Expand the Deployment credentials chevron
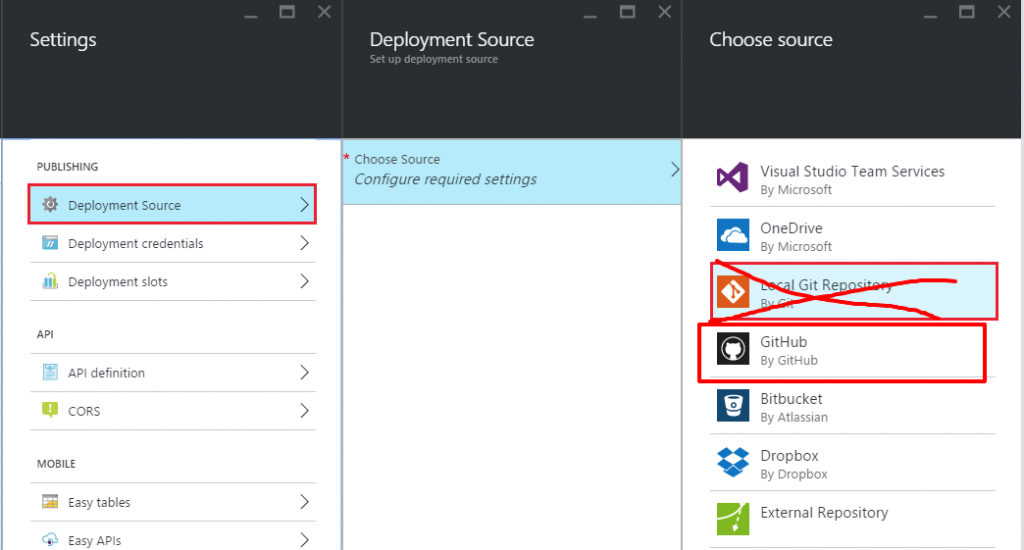 click(304, 243)
